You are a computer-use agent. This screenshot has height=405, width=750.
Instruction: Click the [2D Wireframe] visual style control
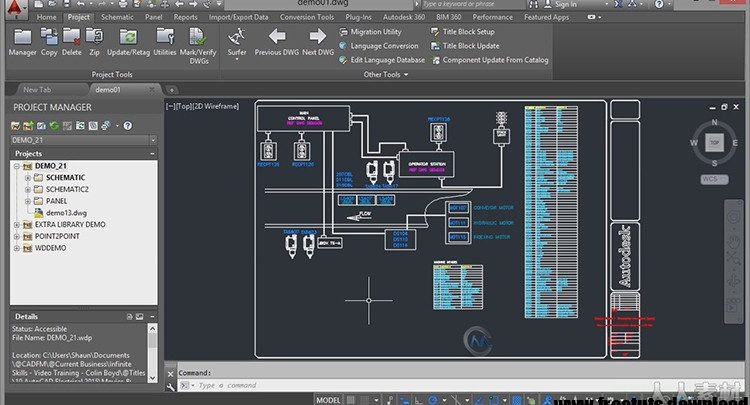(215, 106)
